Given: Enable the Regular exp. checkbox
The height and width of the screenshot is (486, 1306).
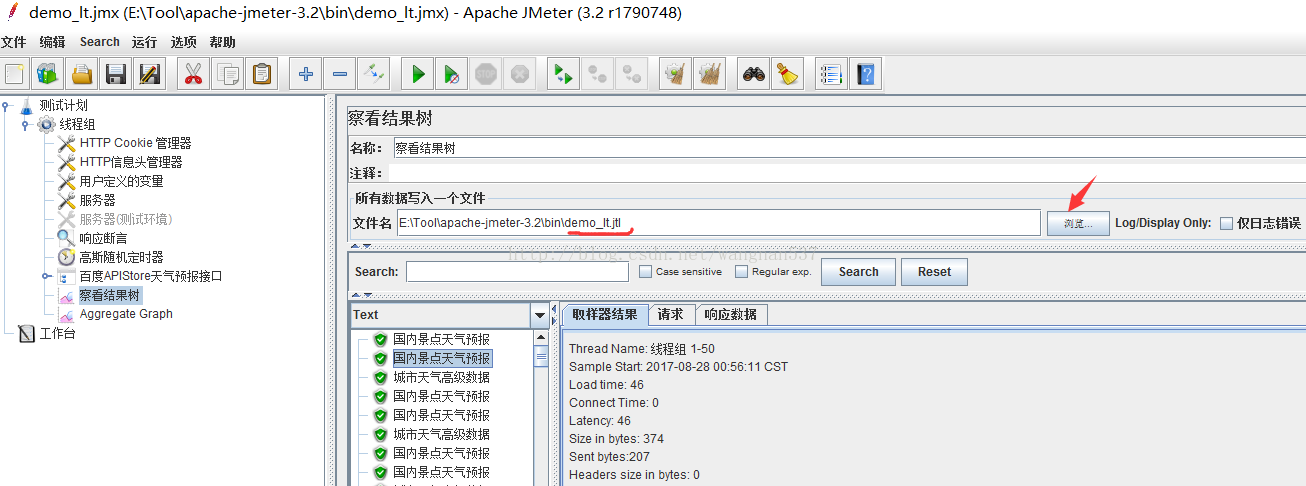Looking at the screenshot, I should [x=742, y=271].
